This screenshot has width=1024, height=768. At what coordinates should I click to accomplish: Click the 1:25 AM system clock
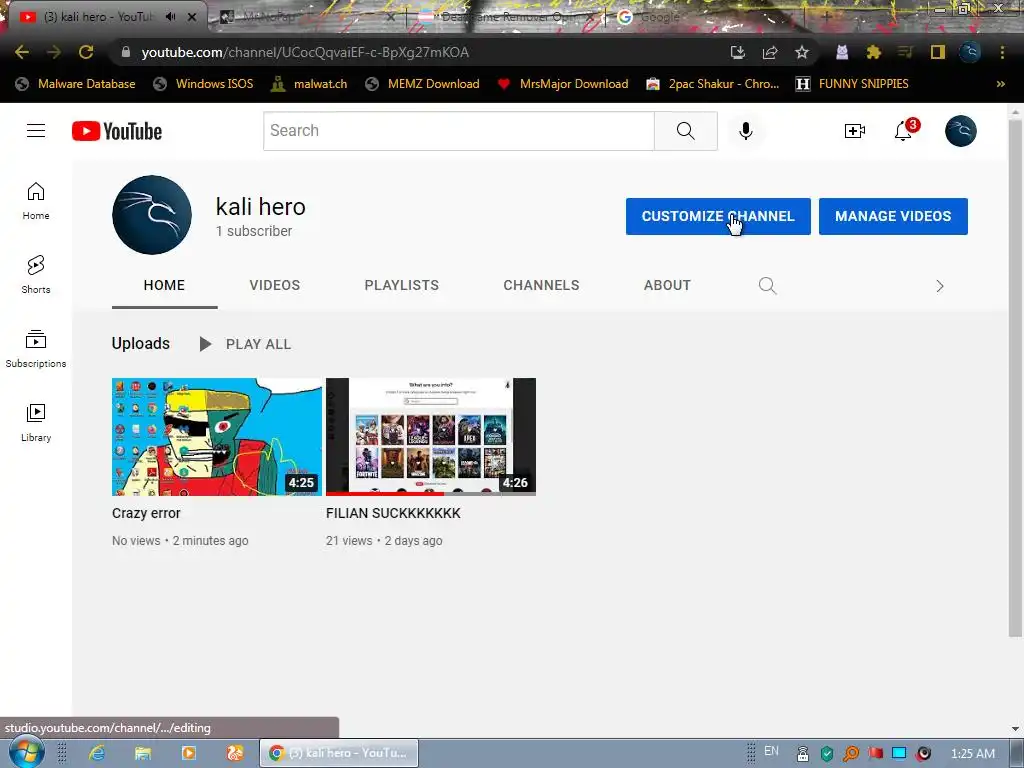pyautogui.click(x=973, y=754)
